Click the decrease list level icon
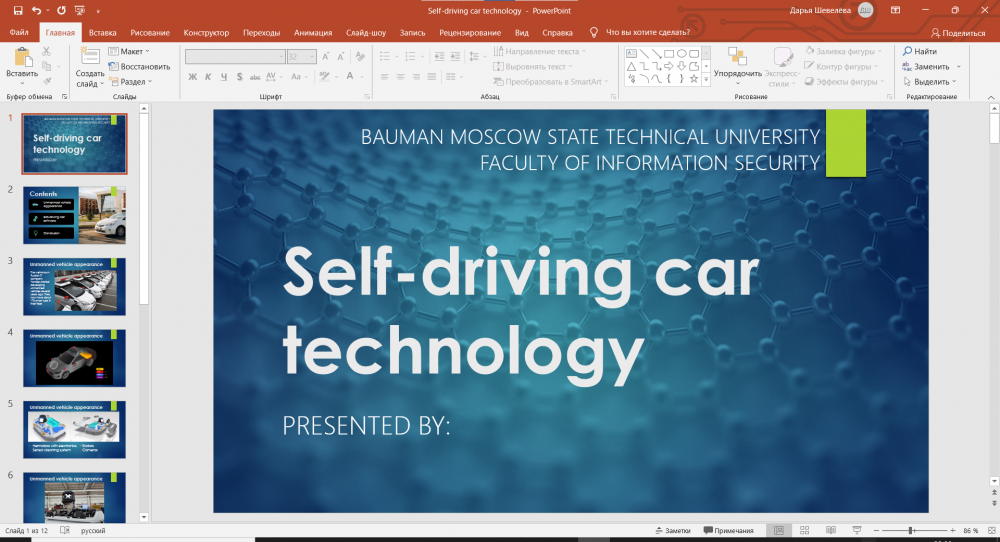Screen dimensions: 1000x542 [x=439, y=57]
